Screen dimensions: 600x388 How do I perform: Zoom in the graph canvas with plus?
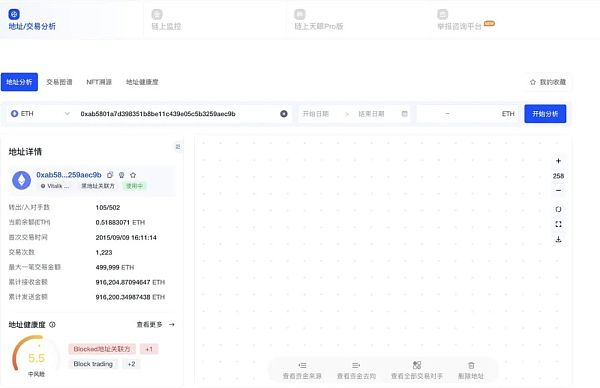[558, 161]
